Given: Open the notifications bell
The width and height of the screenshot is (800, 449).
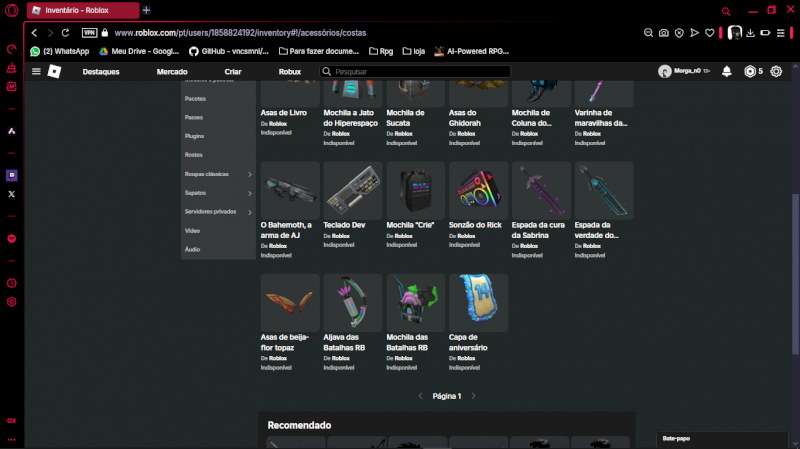Looking at the screenshot, I should coord(727,71).
